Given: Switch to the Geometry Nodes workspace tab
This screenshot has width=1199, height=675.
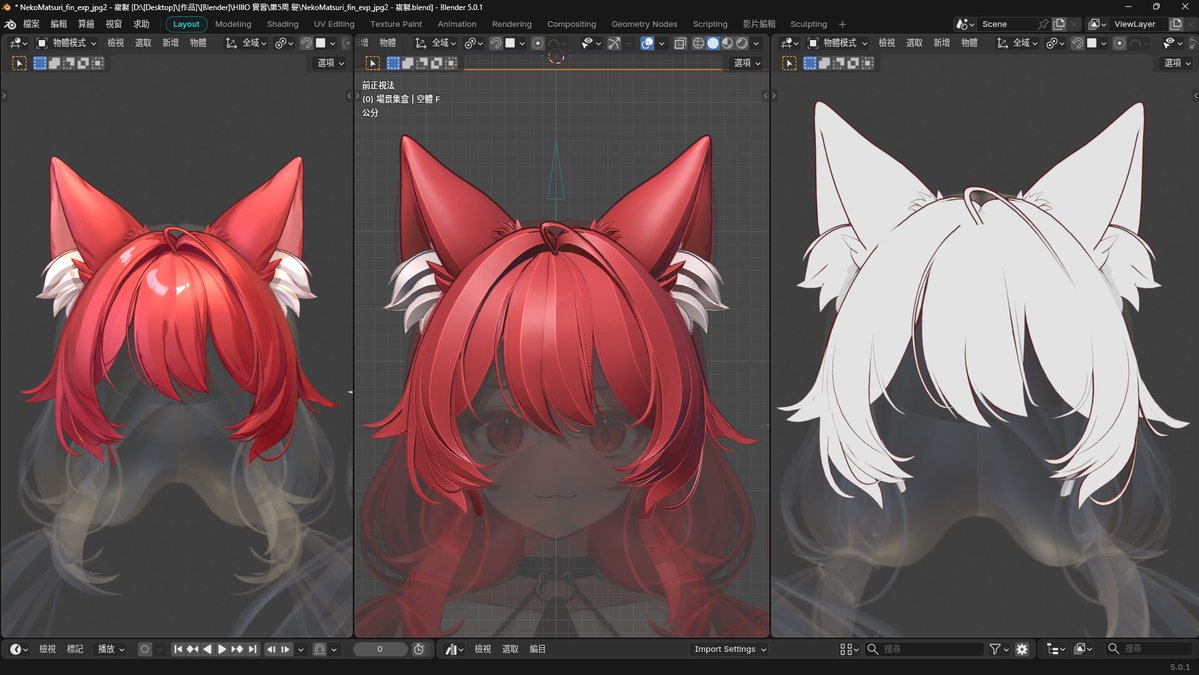Looking at the screenshot, I should 644,24.
